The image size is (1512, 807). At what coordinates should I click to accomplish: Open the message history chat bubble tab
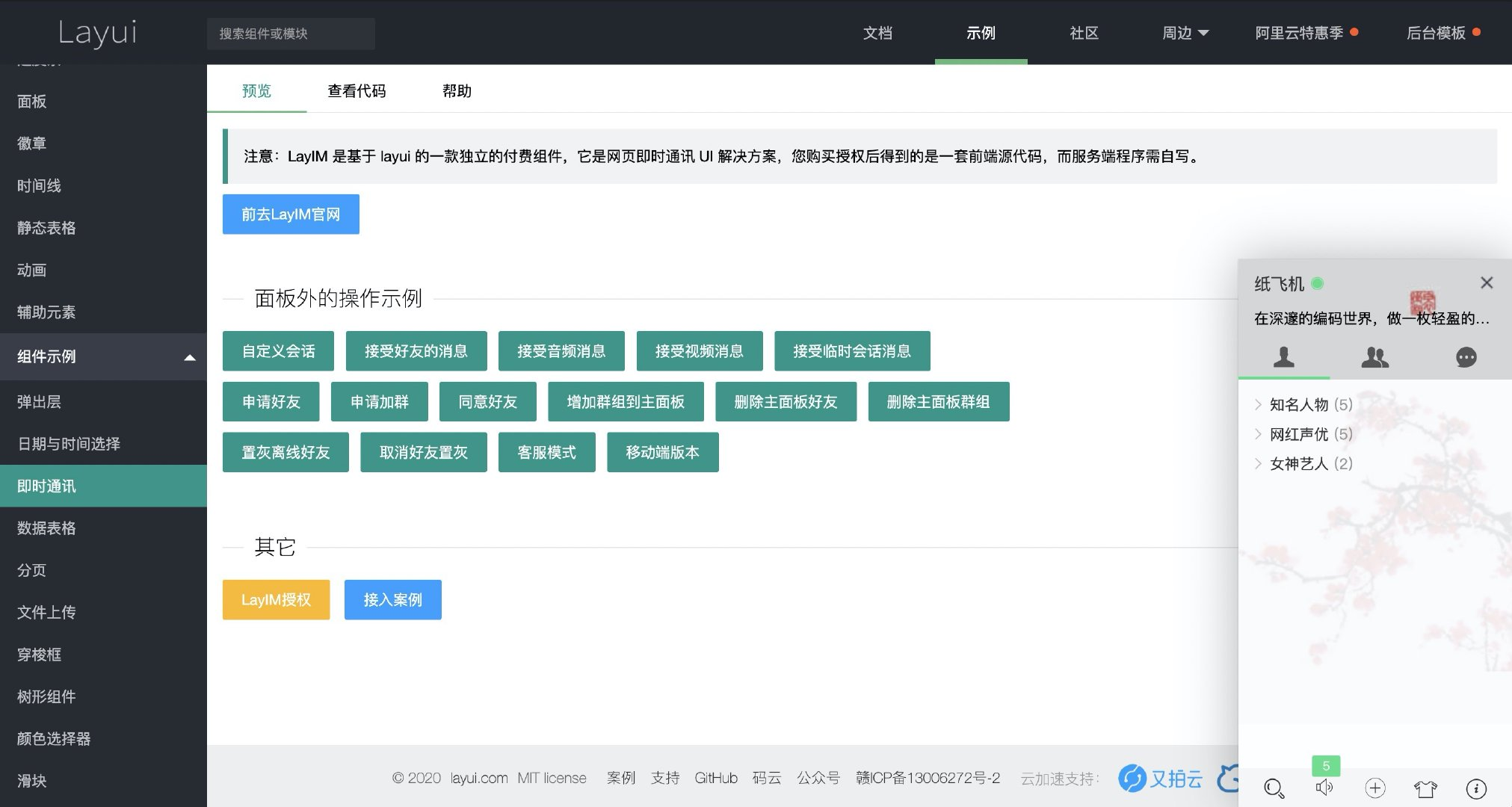pos(1466,357)
